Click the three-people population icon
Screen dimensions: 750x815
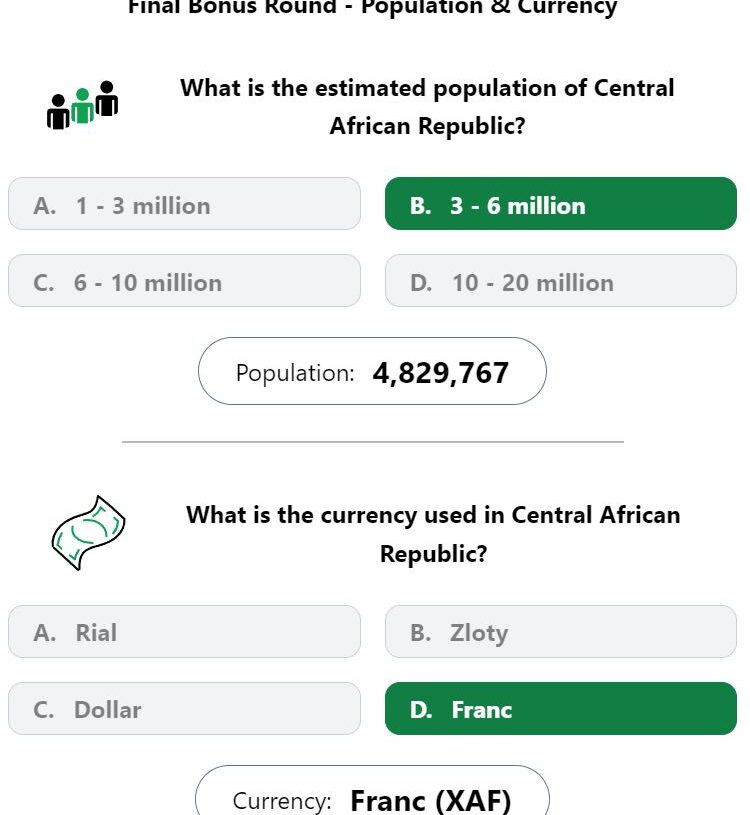[x=82, y=105]
